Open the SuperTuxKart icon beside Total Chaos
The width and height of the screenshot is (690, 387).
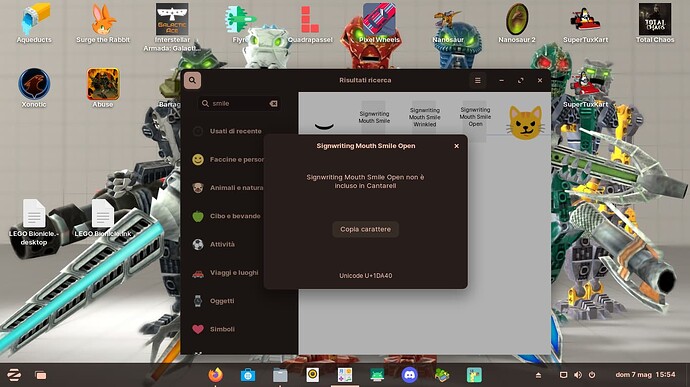586,23
